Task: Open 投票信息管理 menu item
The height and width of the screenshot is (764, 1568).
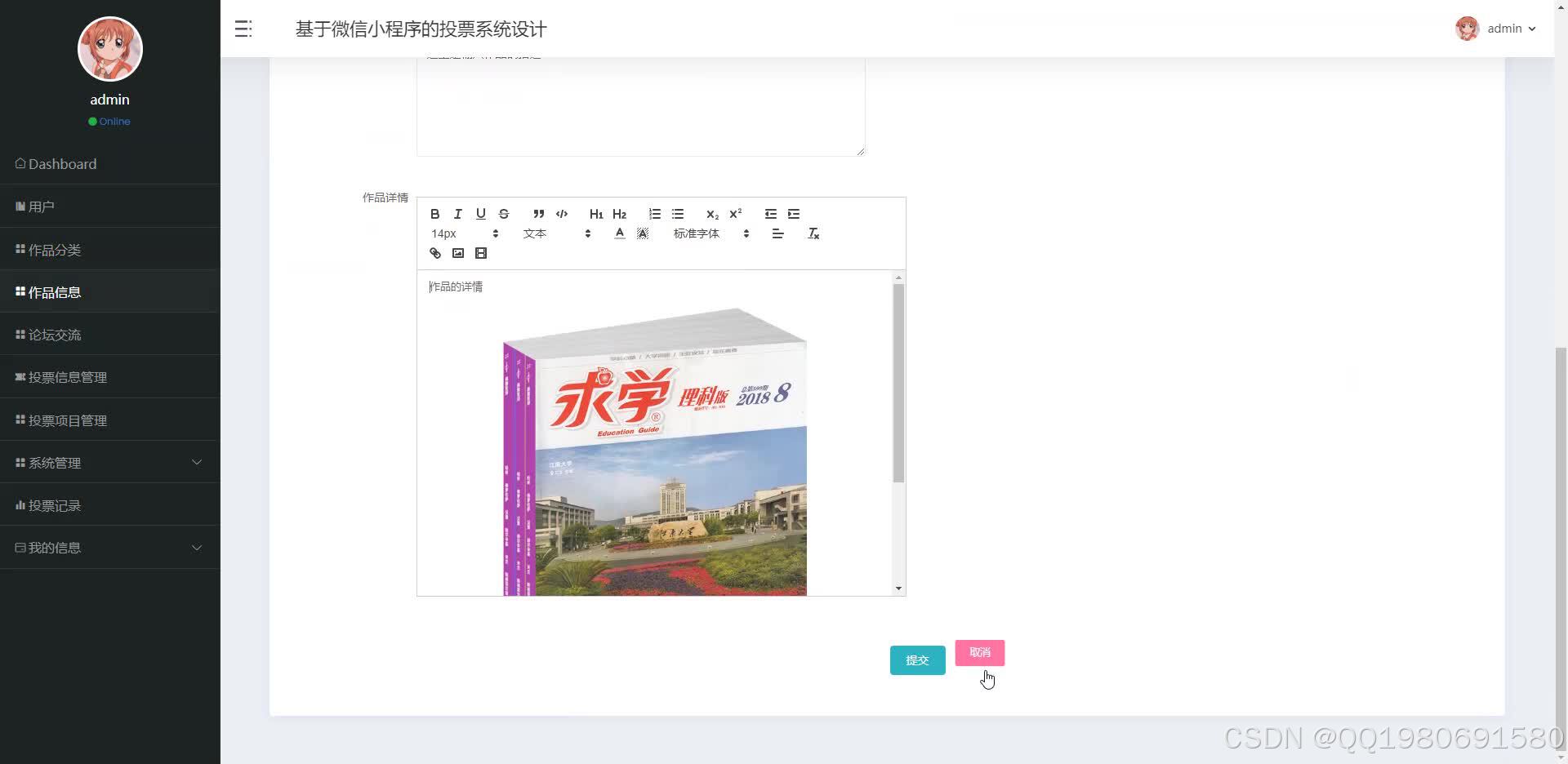Action: click(110, 377)
